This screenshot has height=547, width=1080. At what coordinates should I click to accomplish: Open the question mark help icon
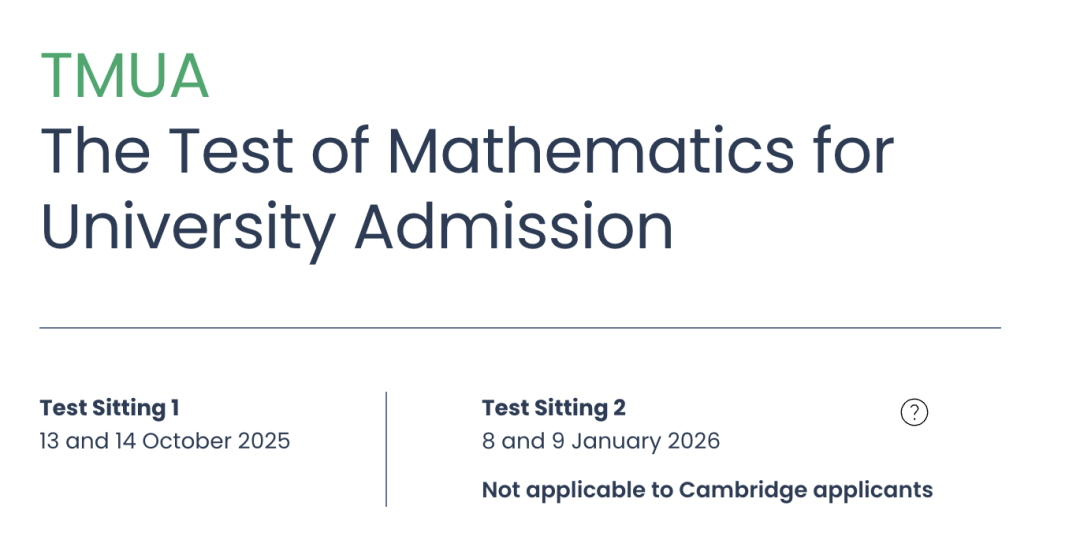click(914, 412)
